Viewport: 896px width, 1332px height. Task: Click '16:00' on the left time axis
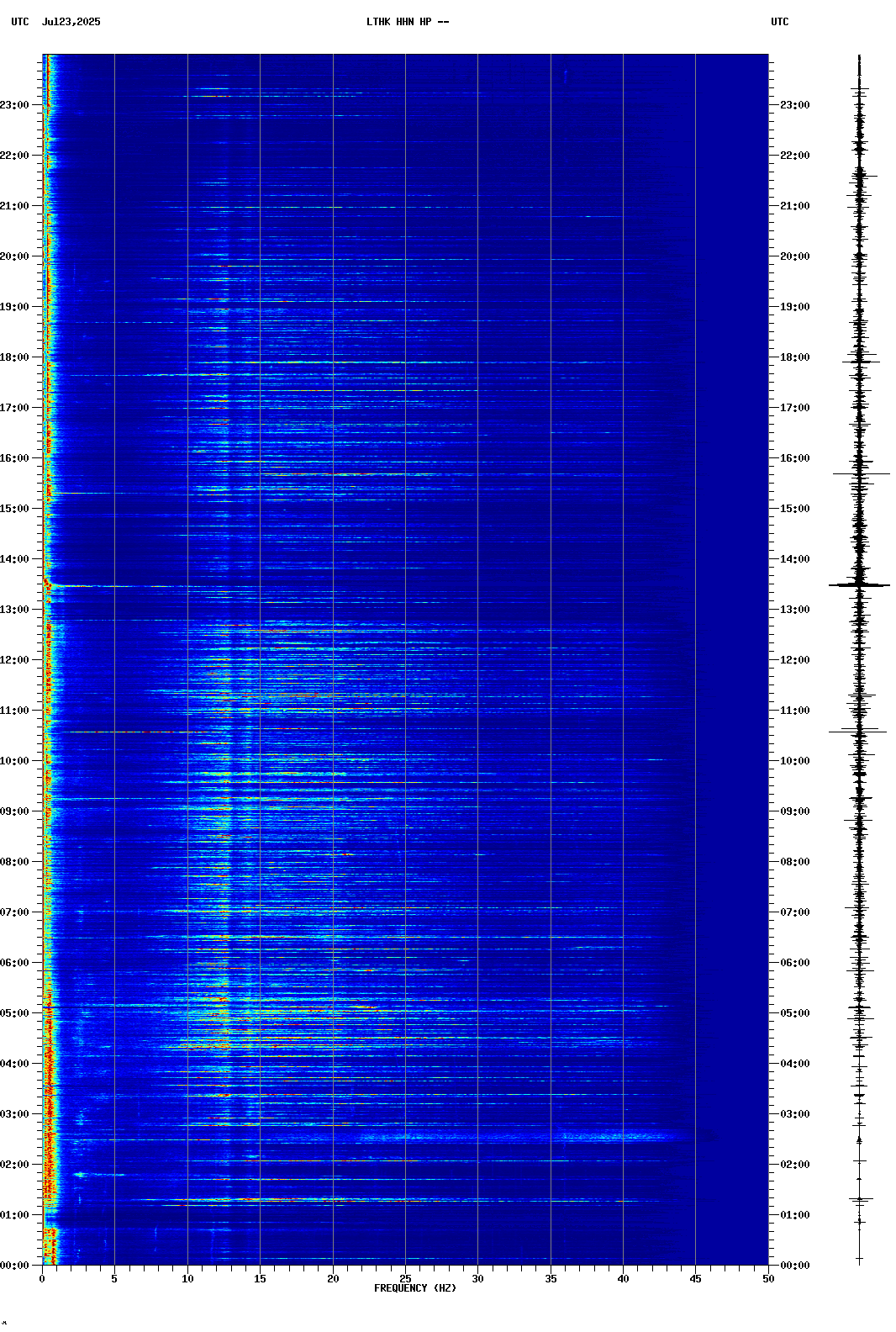tap(14, 458)
